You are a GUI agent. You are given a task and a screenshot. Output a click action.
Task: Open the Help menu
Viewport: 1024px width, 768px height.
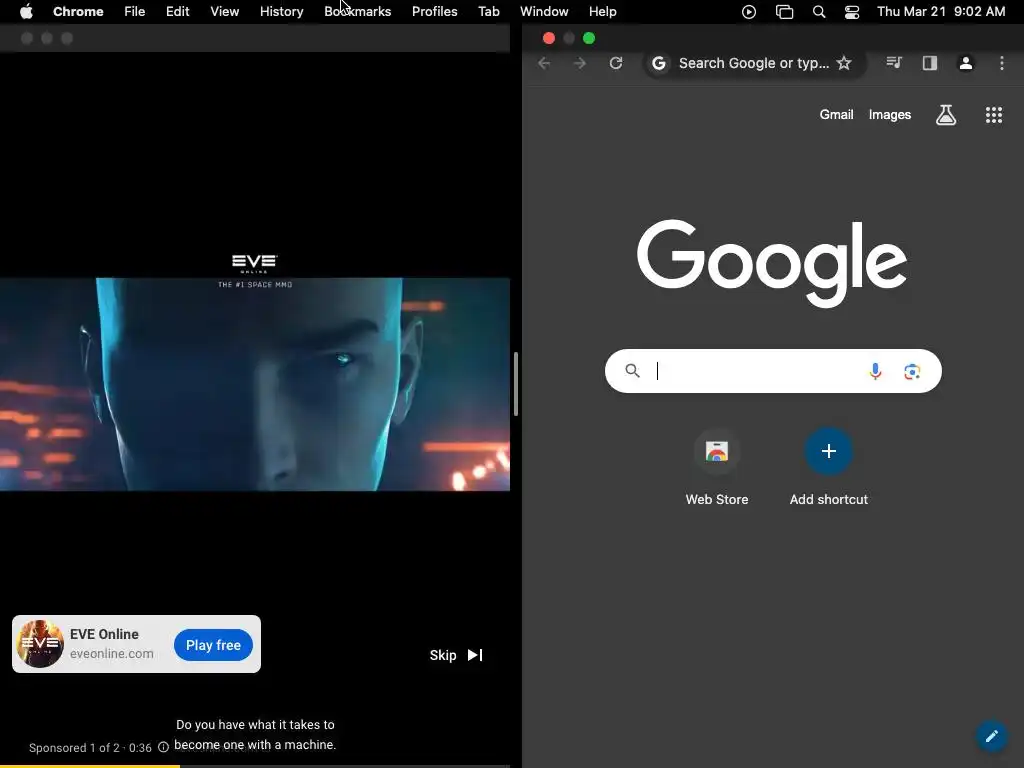point(602,12)
